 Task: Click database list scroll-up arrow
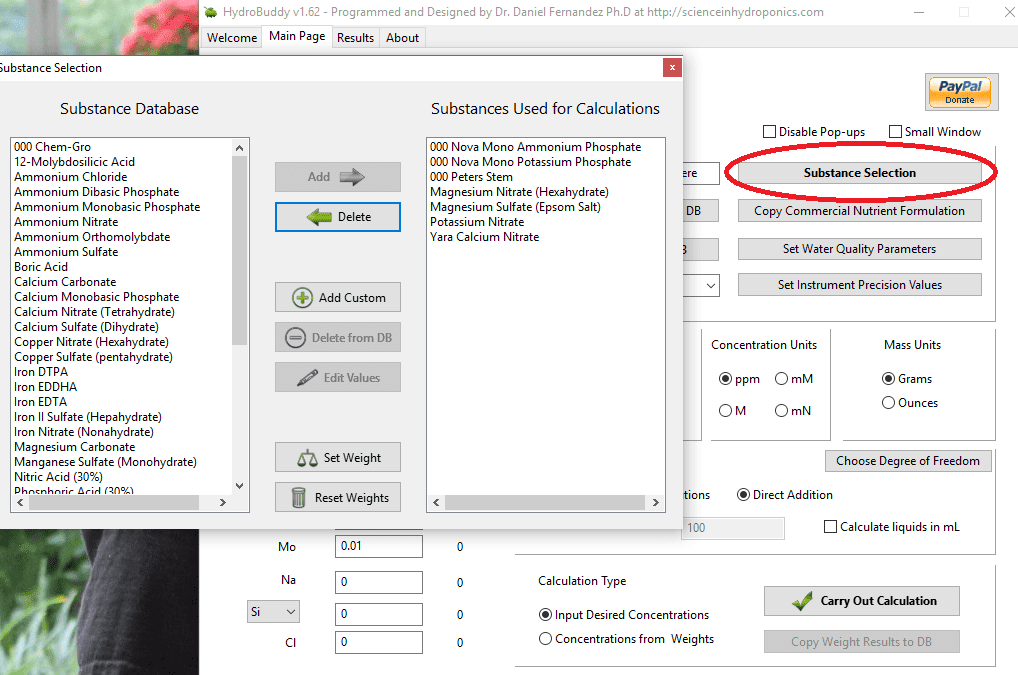(x=240, y=148)
